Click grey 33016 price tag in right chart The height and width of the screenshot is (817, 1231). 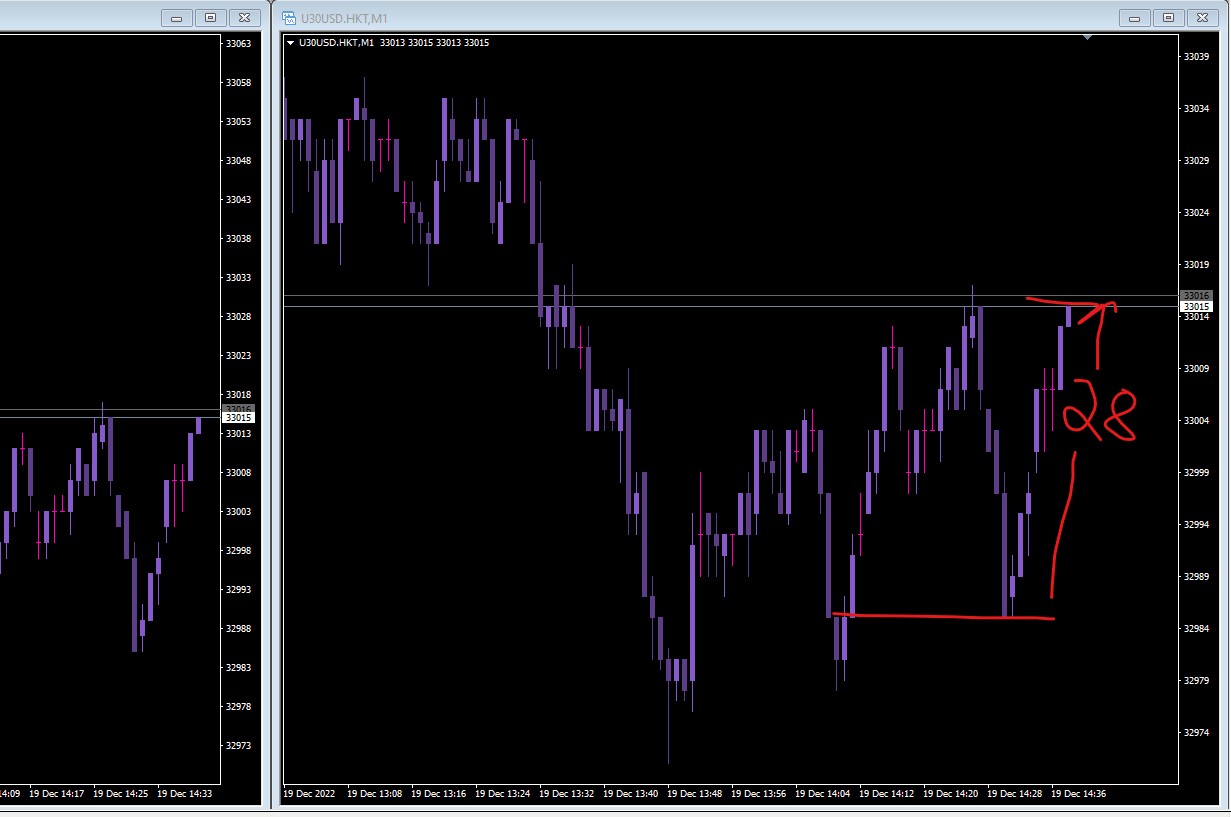[x=1197, y=295]
